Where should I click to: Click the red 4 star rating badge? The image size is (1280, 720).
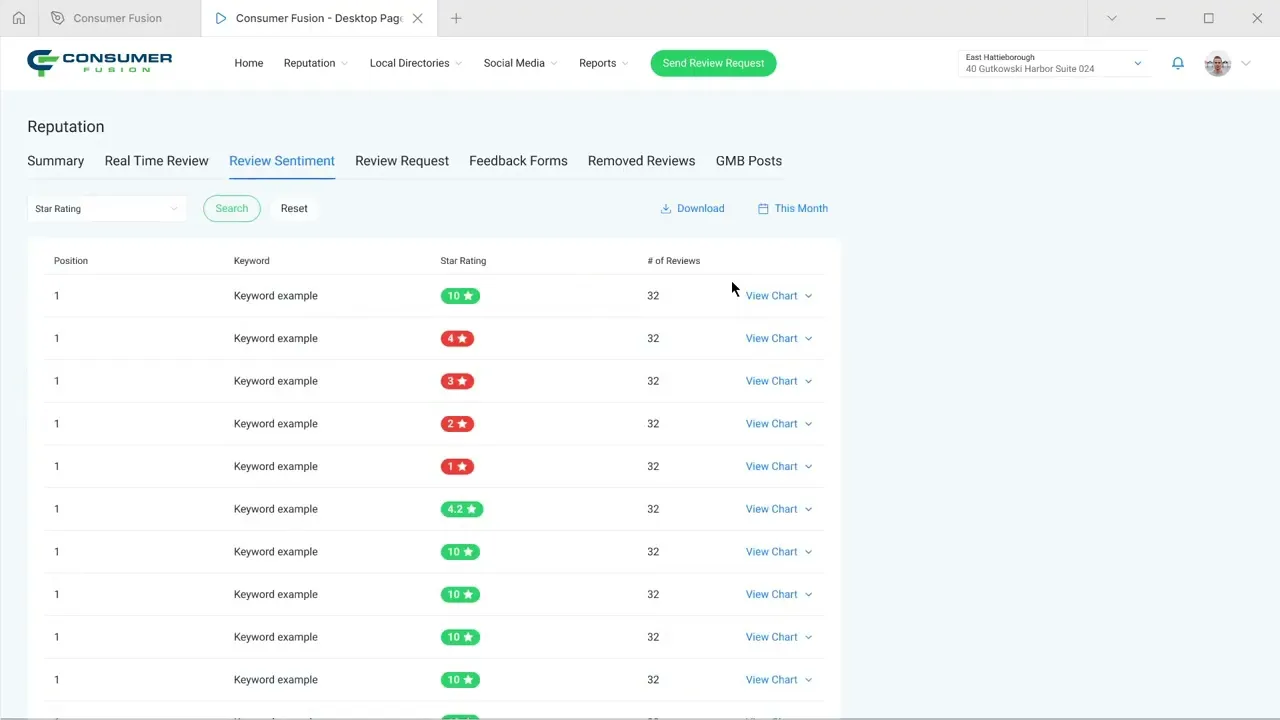tap(457, 338)
